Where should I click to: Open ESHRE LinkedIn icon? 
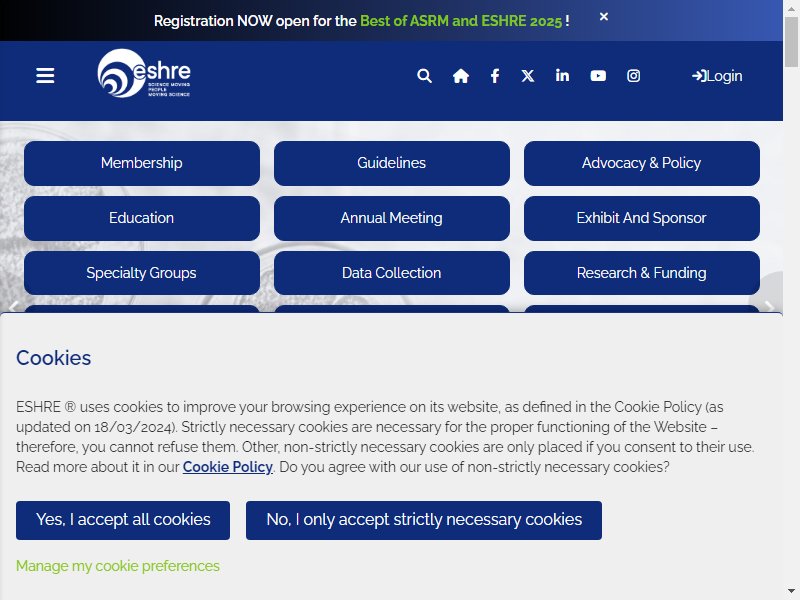pyautogui.click(x=562, y=76)
